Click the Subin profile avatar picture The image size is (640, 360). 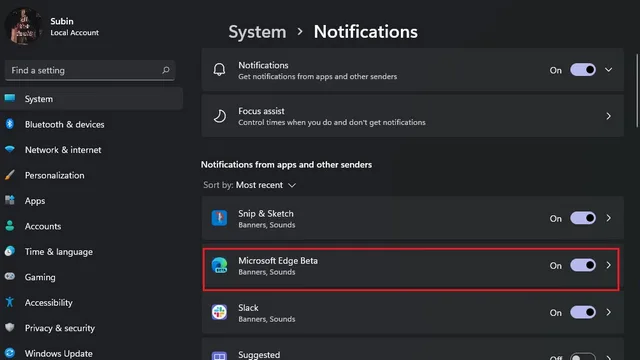tap(23, 26)
